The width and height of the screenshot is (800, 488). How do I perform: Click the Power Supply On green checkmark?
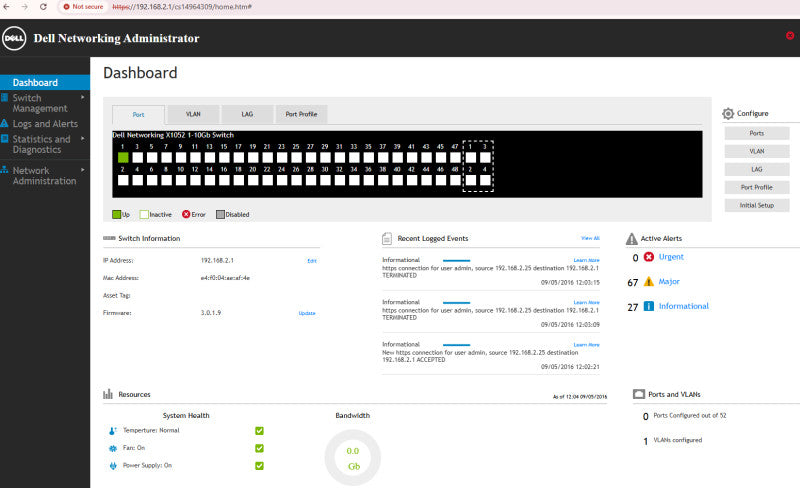[x=259, y=466]
